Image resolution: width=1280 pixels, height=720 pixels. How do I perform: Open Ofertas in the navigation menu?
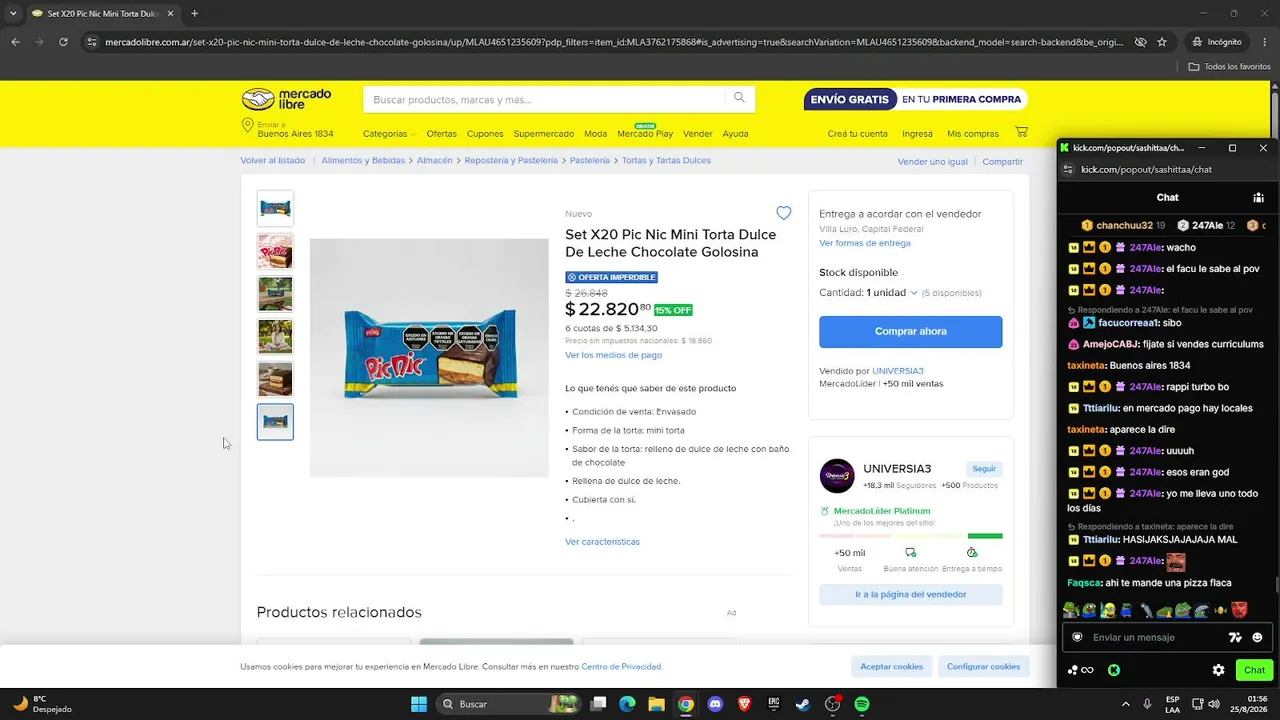coord(441,134)
